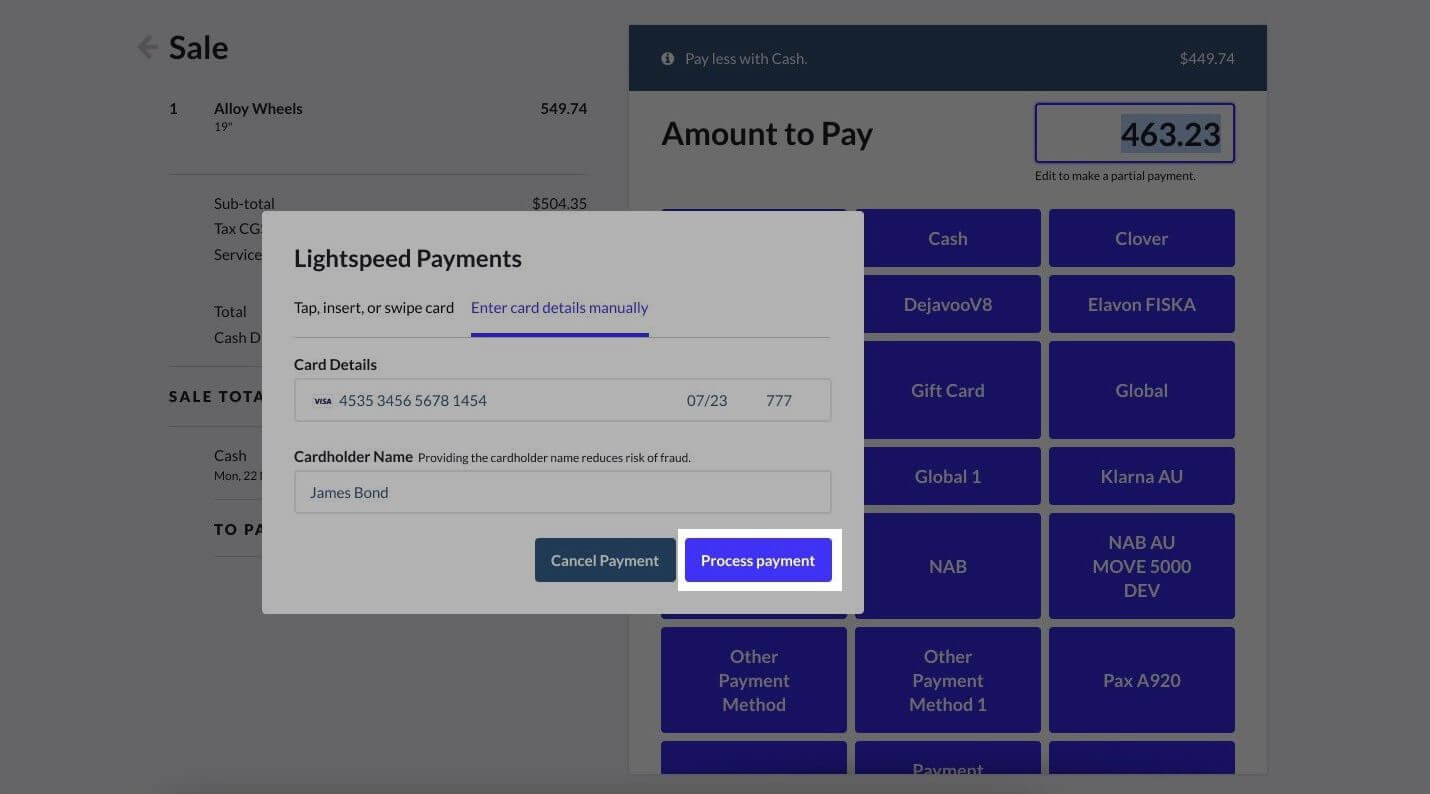Click Cancel Payment button
The width and height of the screenshot is (1430, 794).
pos(605,560)
